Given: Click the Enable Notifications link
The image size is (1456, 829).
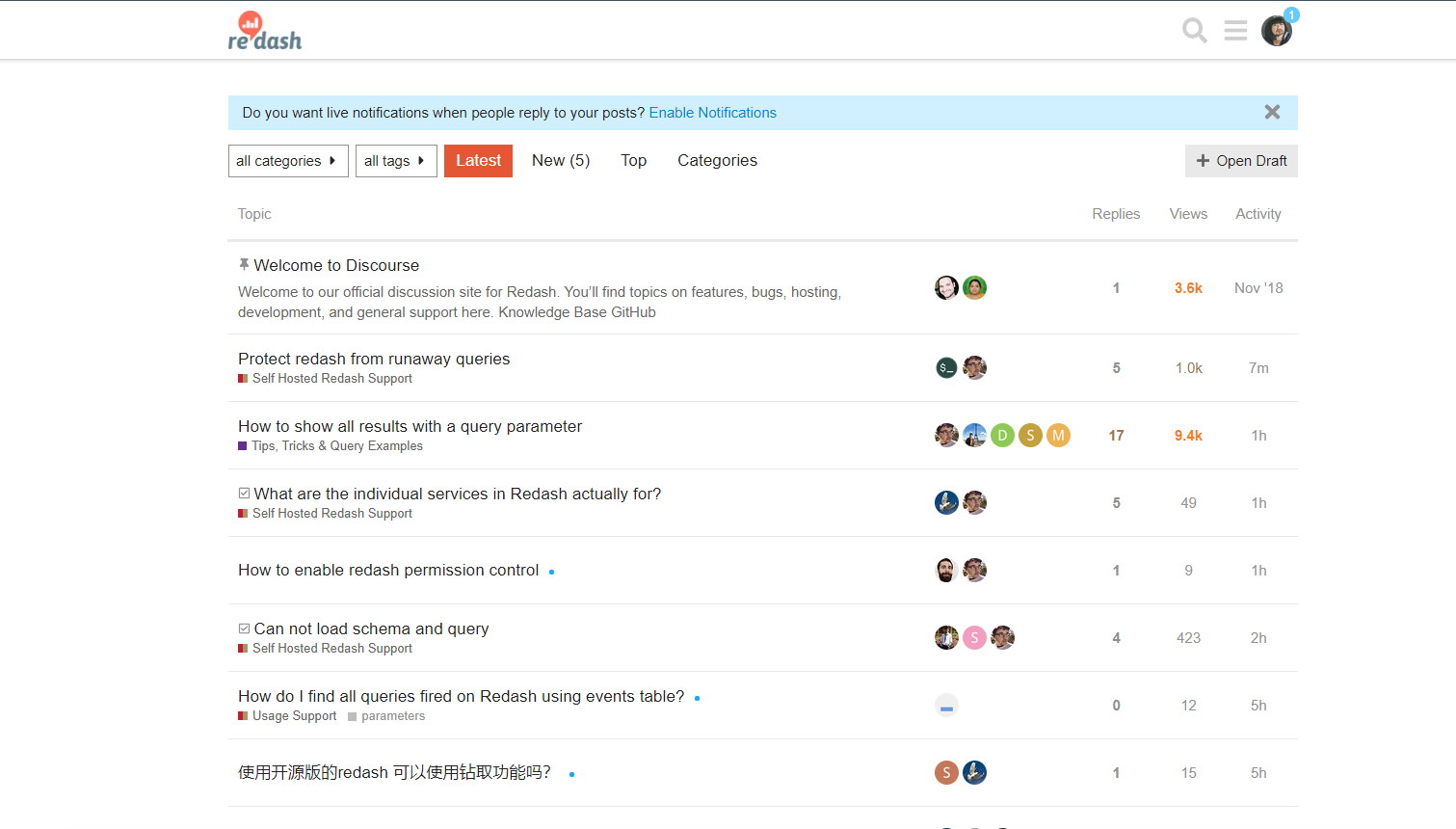Looking at the screenshot, I should (712, 113).
